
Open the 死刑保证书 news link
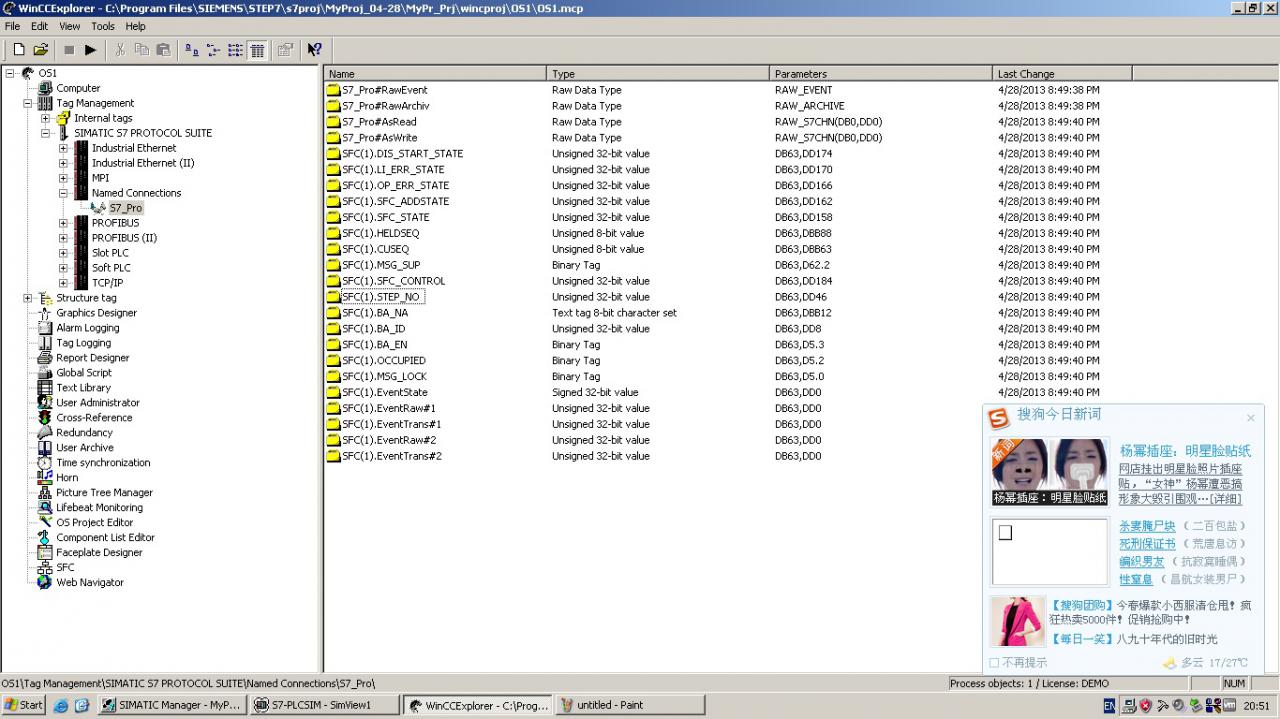pyautogui.click(x=1147, y=544)
